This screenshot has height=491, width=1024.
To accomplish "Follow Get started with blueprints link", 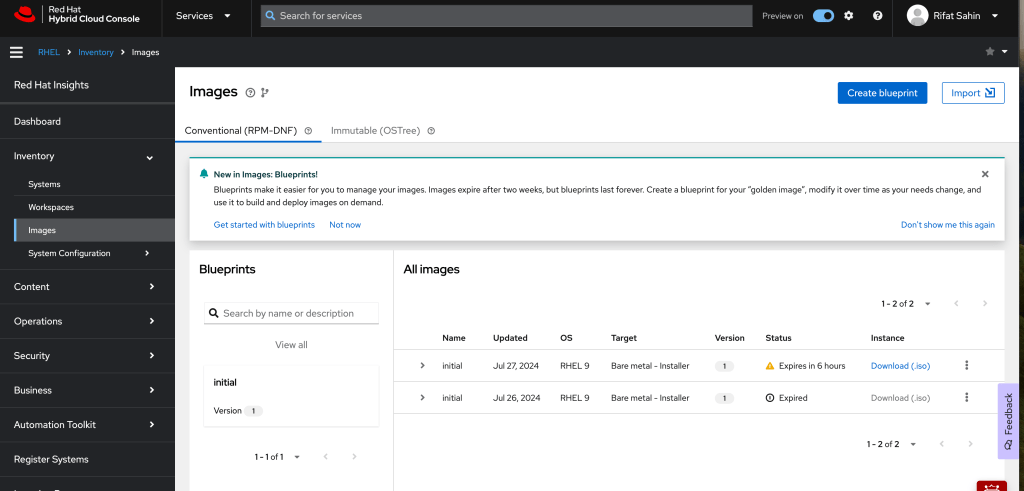I will coord(264,225).
